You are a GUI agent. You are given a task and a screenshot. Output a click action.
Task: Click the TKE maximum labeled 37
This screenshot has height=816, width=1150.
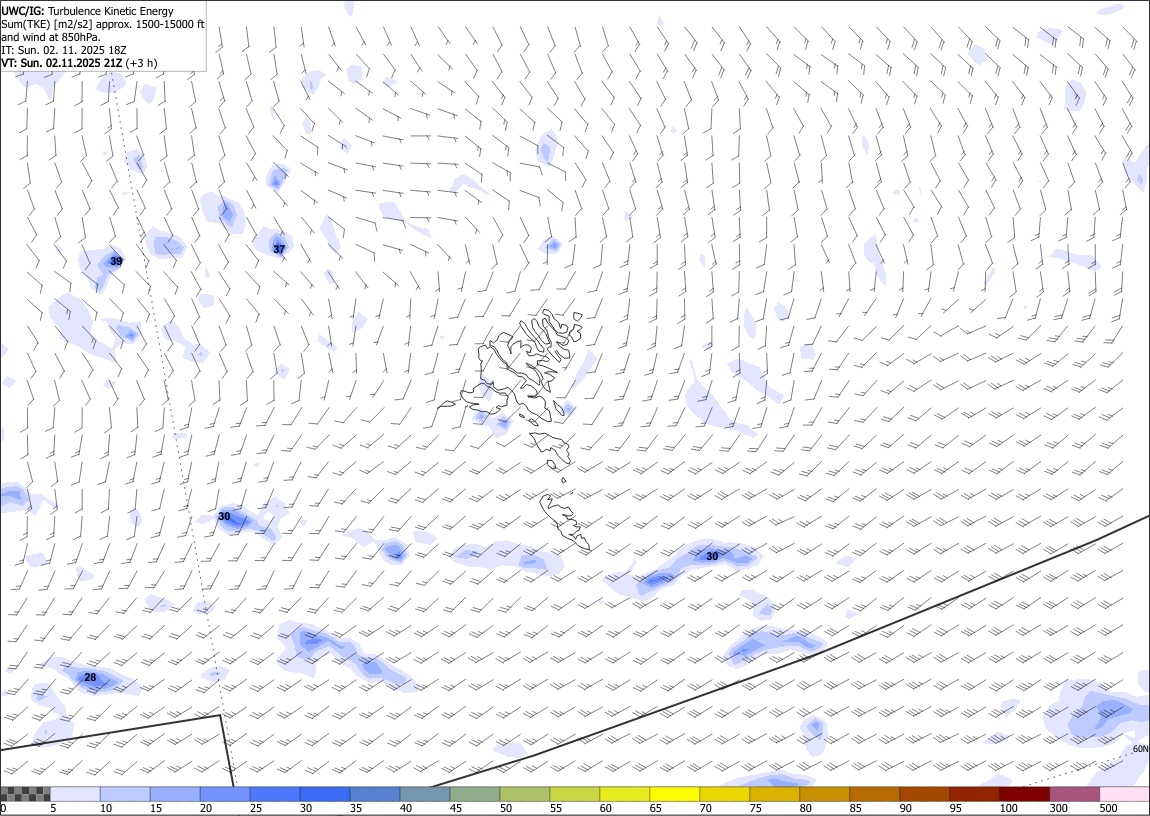279,249
